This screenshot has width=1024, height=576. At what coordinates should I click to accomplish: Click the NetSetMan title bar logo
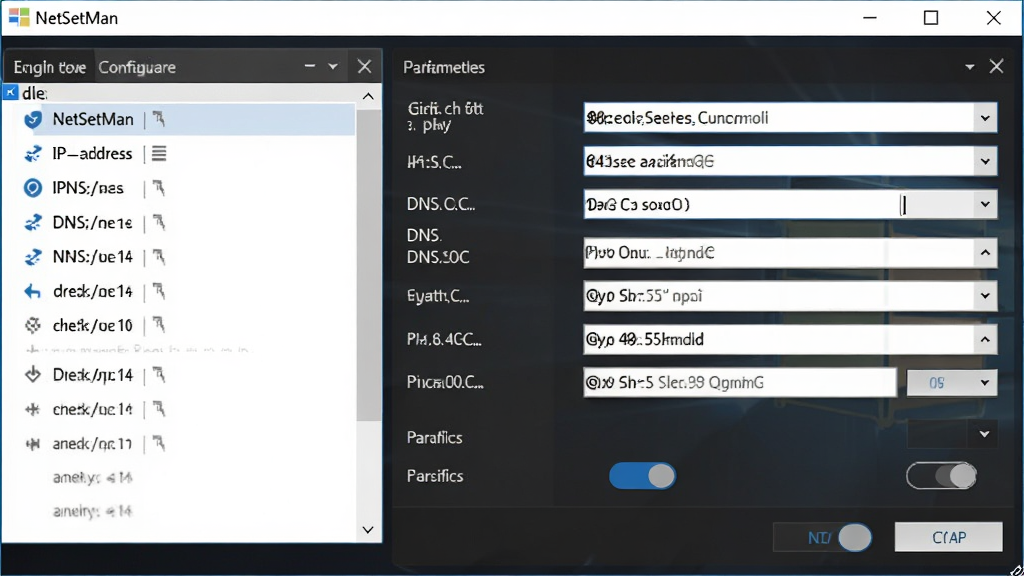tap(19, 17)
